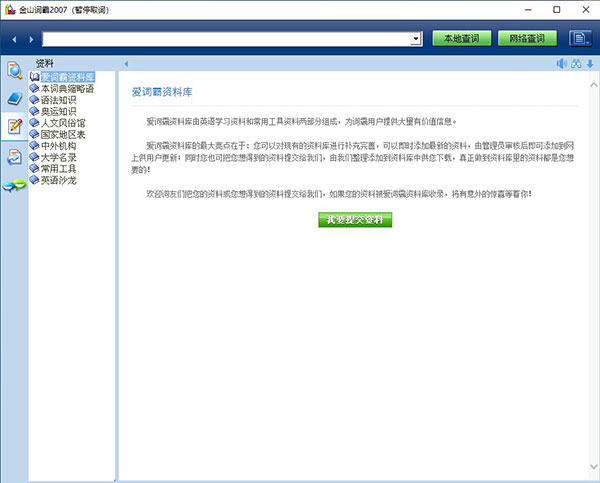The width and height of the screenshot is (600, 483).
Task: Click the book icon beside 英语沙龙
Action: pos(34,179)
